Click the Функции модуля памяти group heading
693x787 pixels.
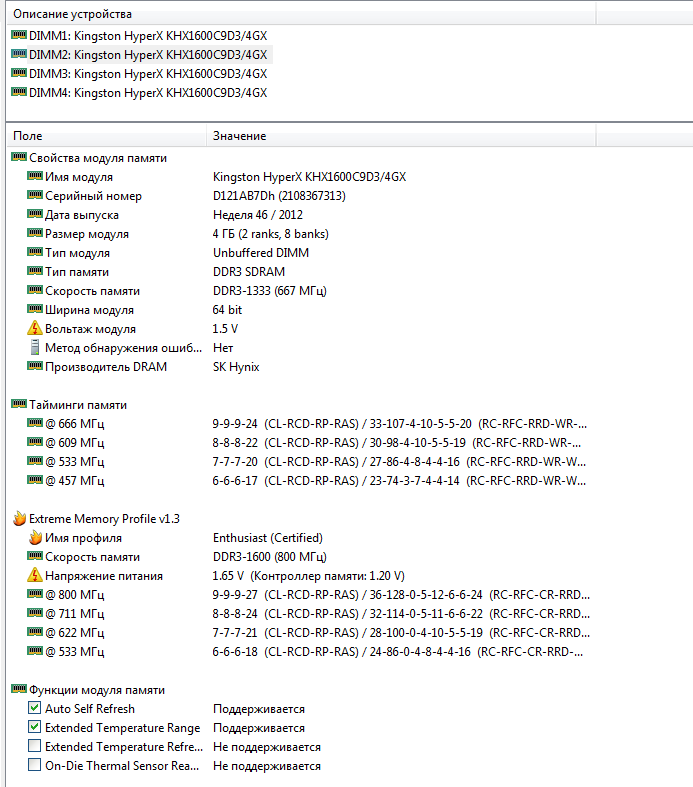(x=97, y=690)
